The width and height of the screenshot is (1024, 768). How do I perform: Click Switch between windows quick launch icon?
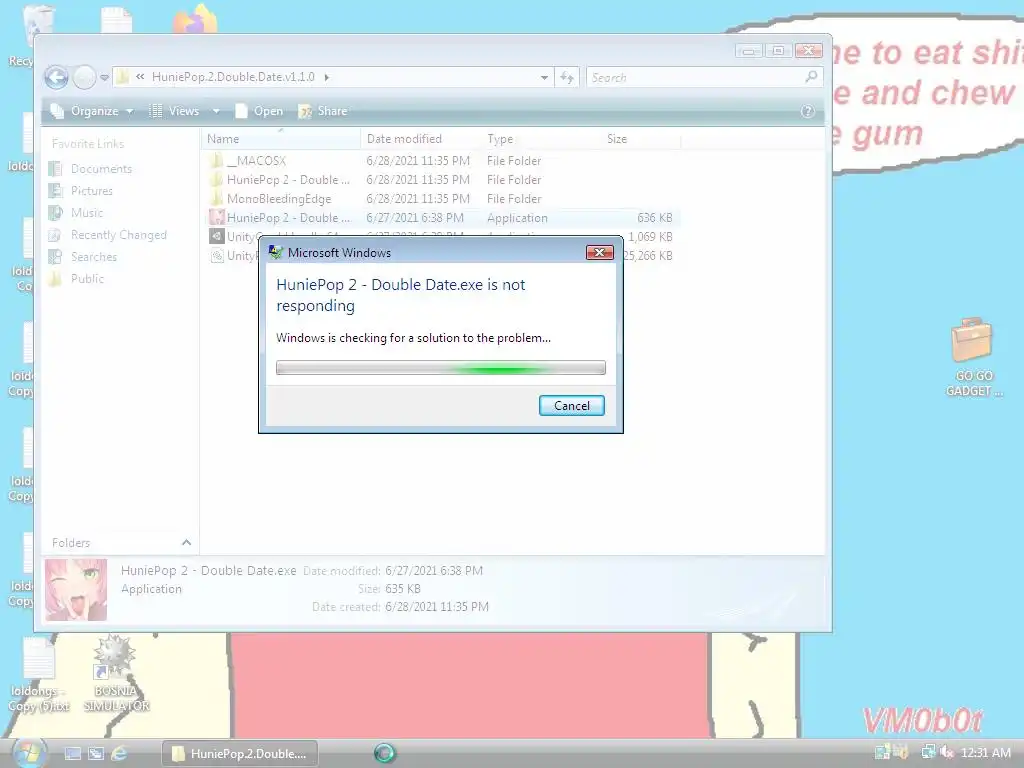tap(96, 754)
